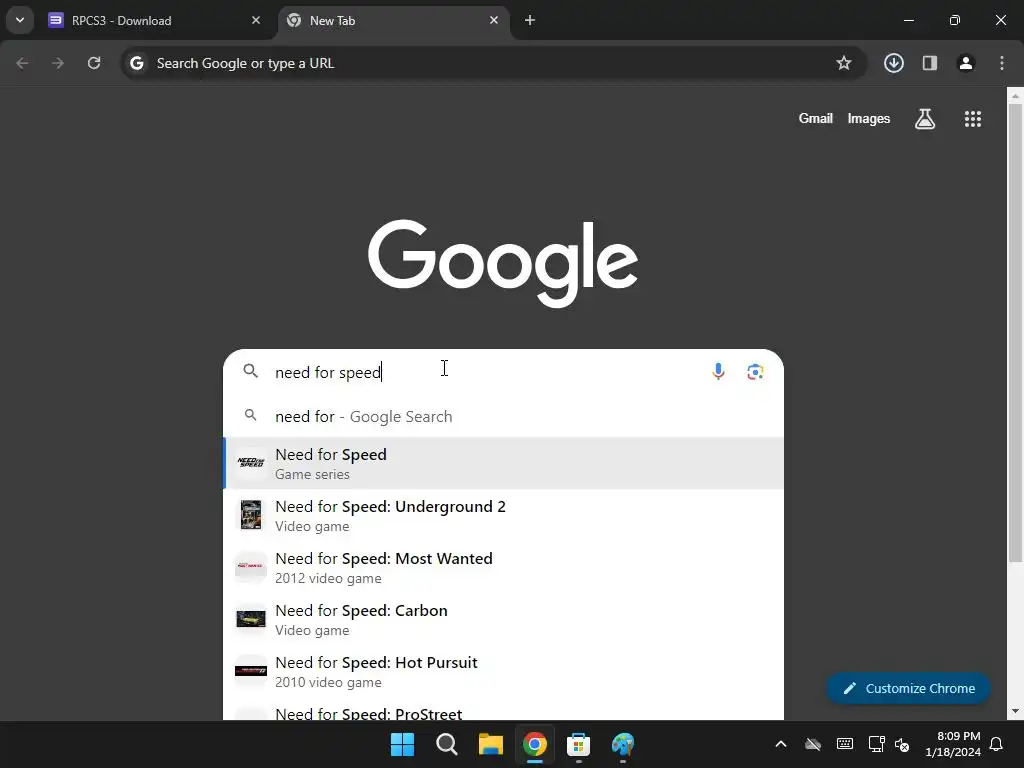Screen dimensions: 1024x768
Task: Click scrollbar down arrow
Action: click(1015, 711)
